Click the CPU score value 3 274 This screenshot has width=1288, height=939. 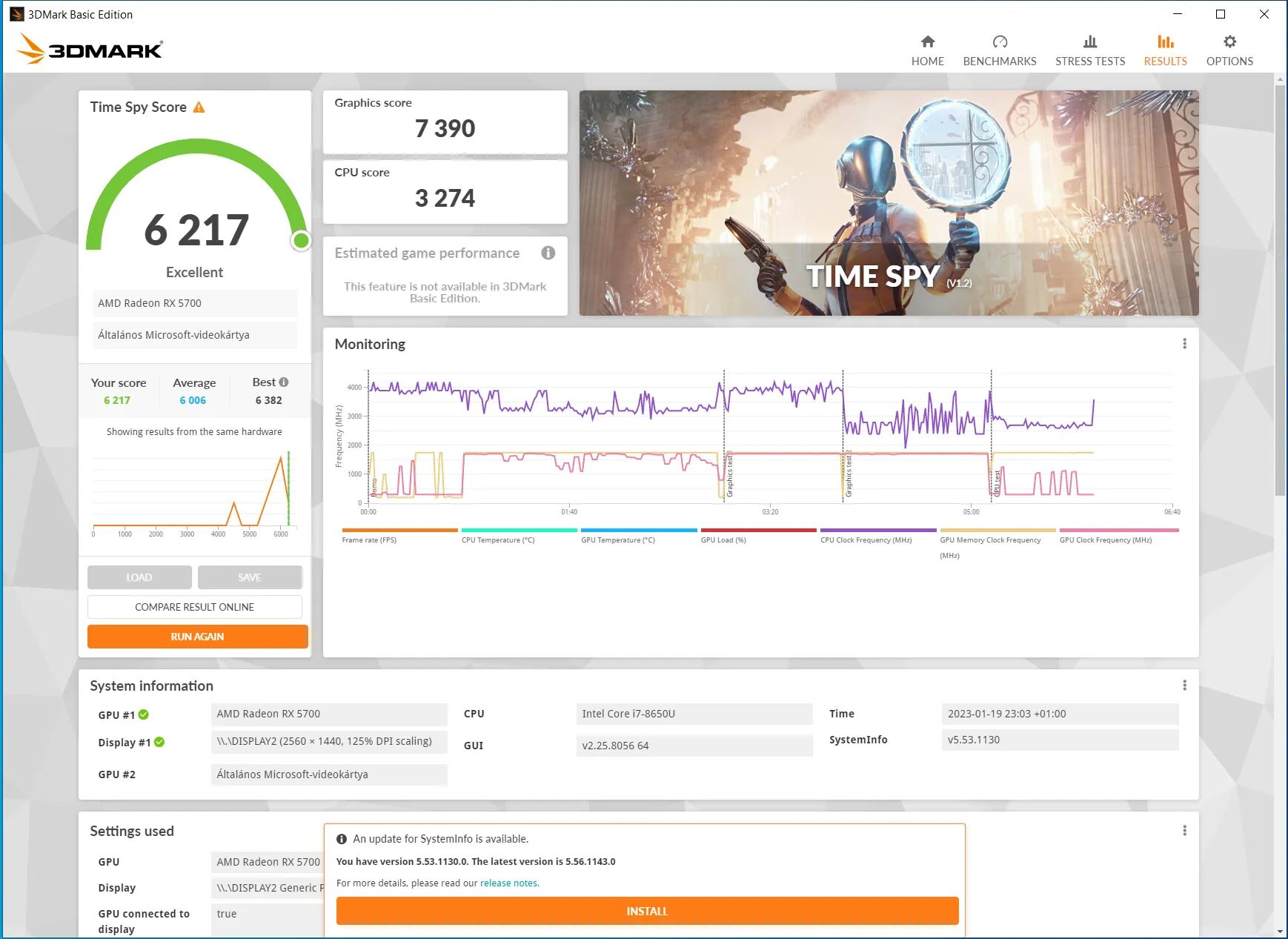click(x=445, y=199)
